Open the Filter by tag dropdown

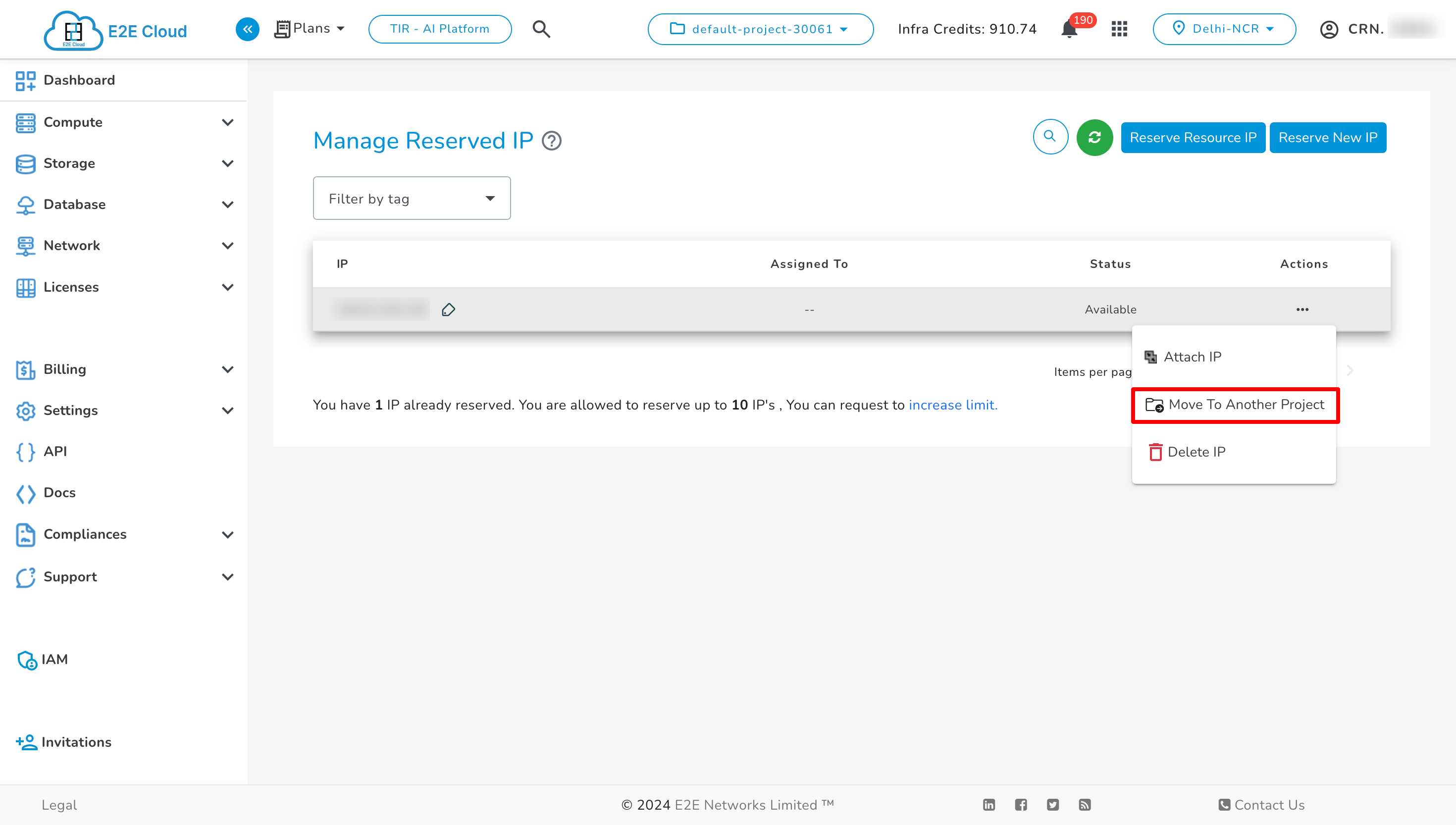tap(410, 198)
